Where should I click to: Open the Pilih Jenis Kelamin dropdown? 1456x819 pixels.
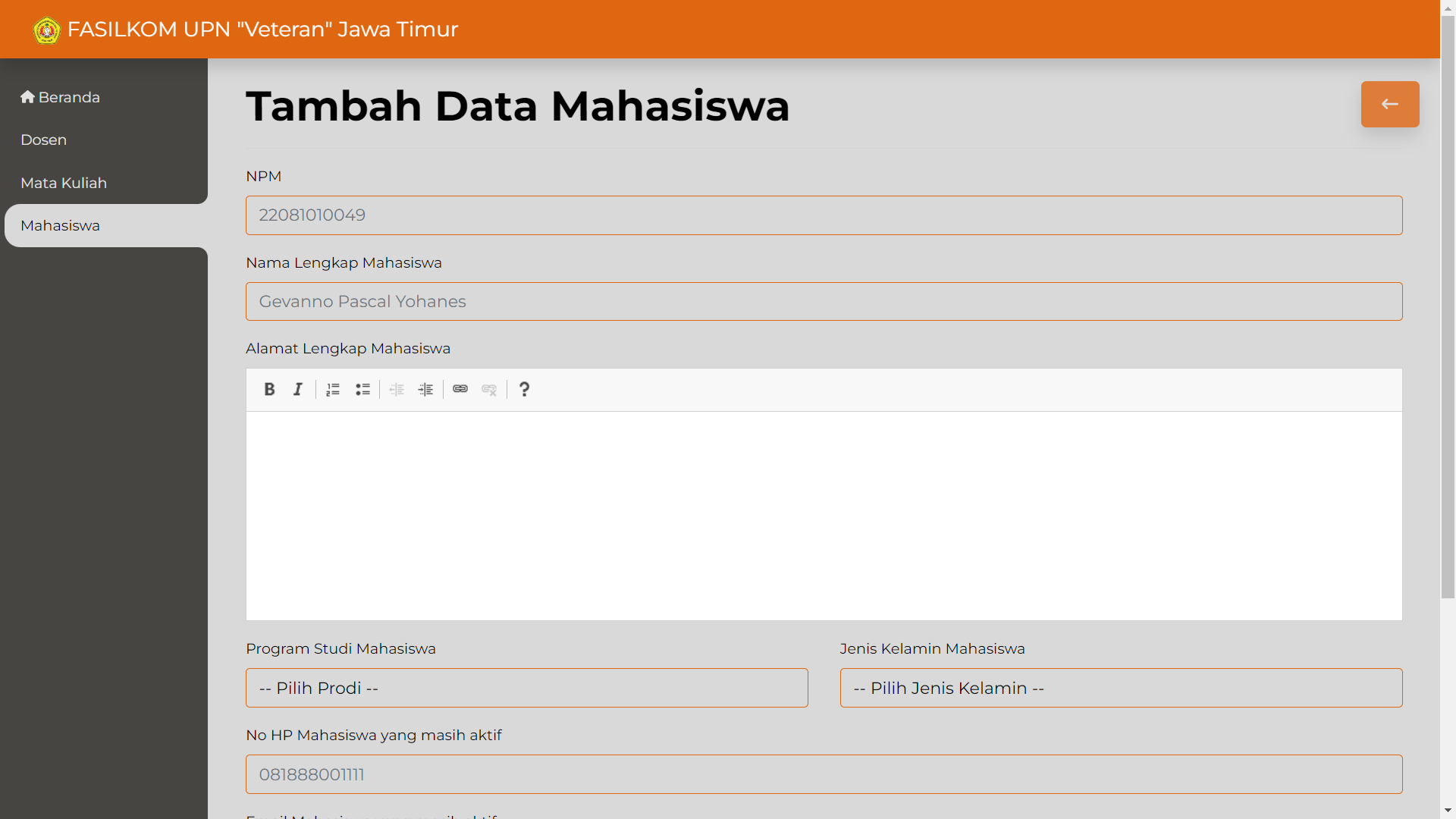tap(1121, 688)
